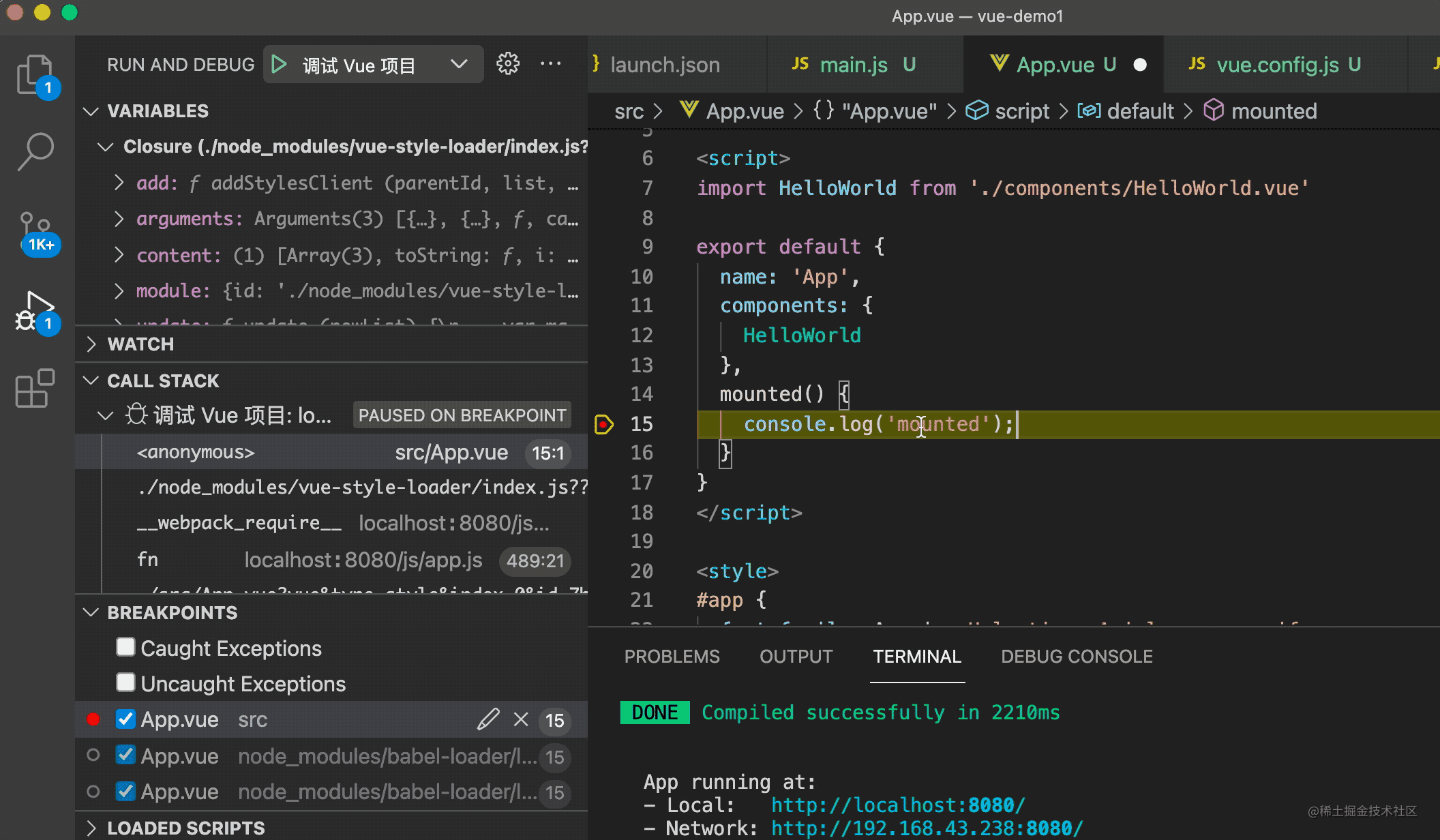1440x840 pixels.
Task: Open launch.json via the gear icon
Action: click(x=507, y=64)
